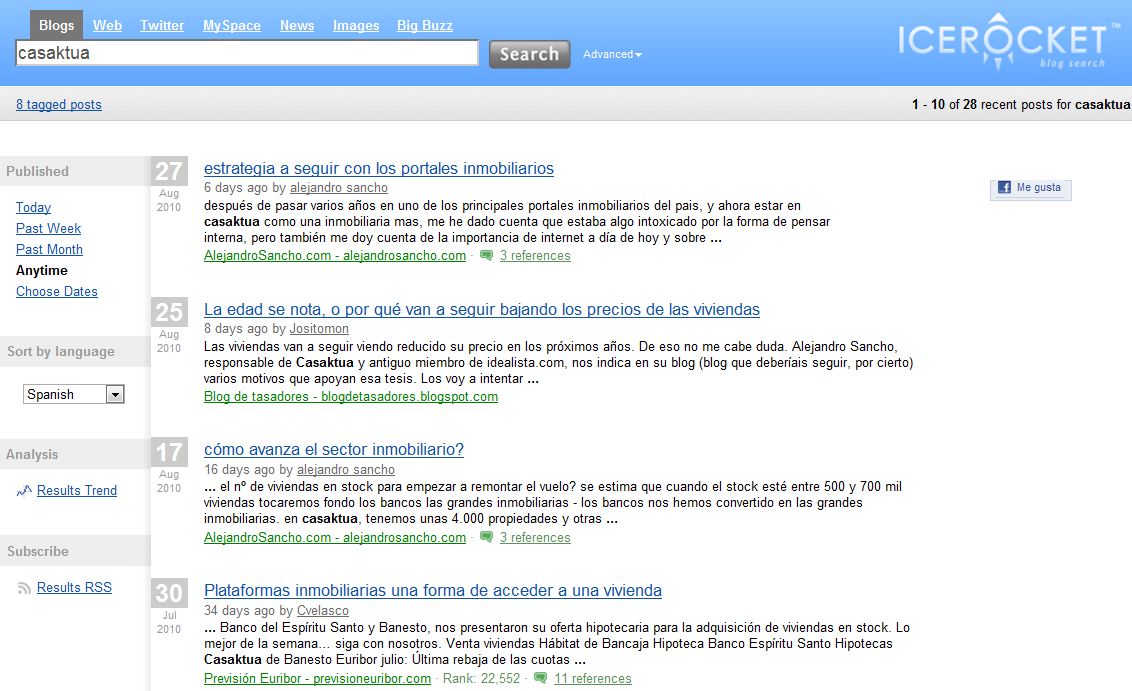Open the Big Buzz tab
This screenshot has height=691, width=1132.
click(425, 25)
